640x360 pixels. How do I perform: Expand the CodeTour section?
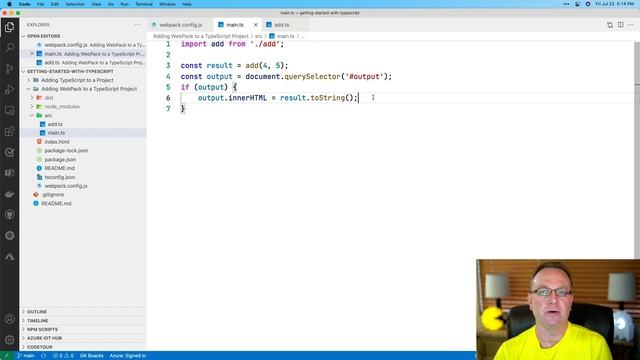40,347
